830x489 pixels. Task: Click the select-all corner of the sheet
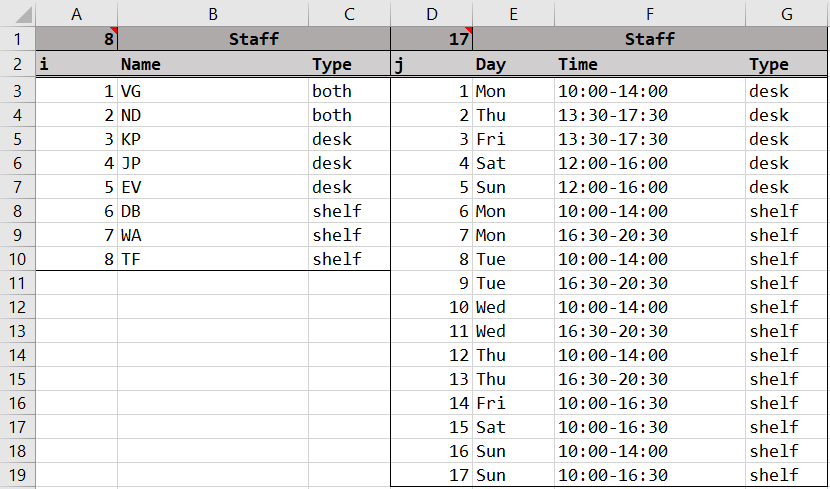coord(17,13)
